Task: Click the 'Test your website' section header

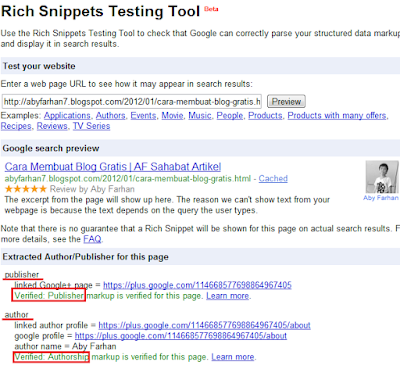Action: pos(39,66)
